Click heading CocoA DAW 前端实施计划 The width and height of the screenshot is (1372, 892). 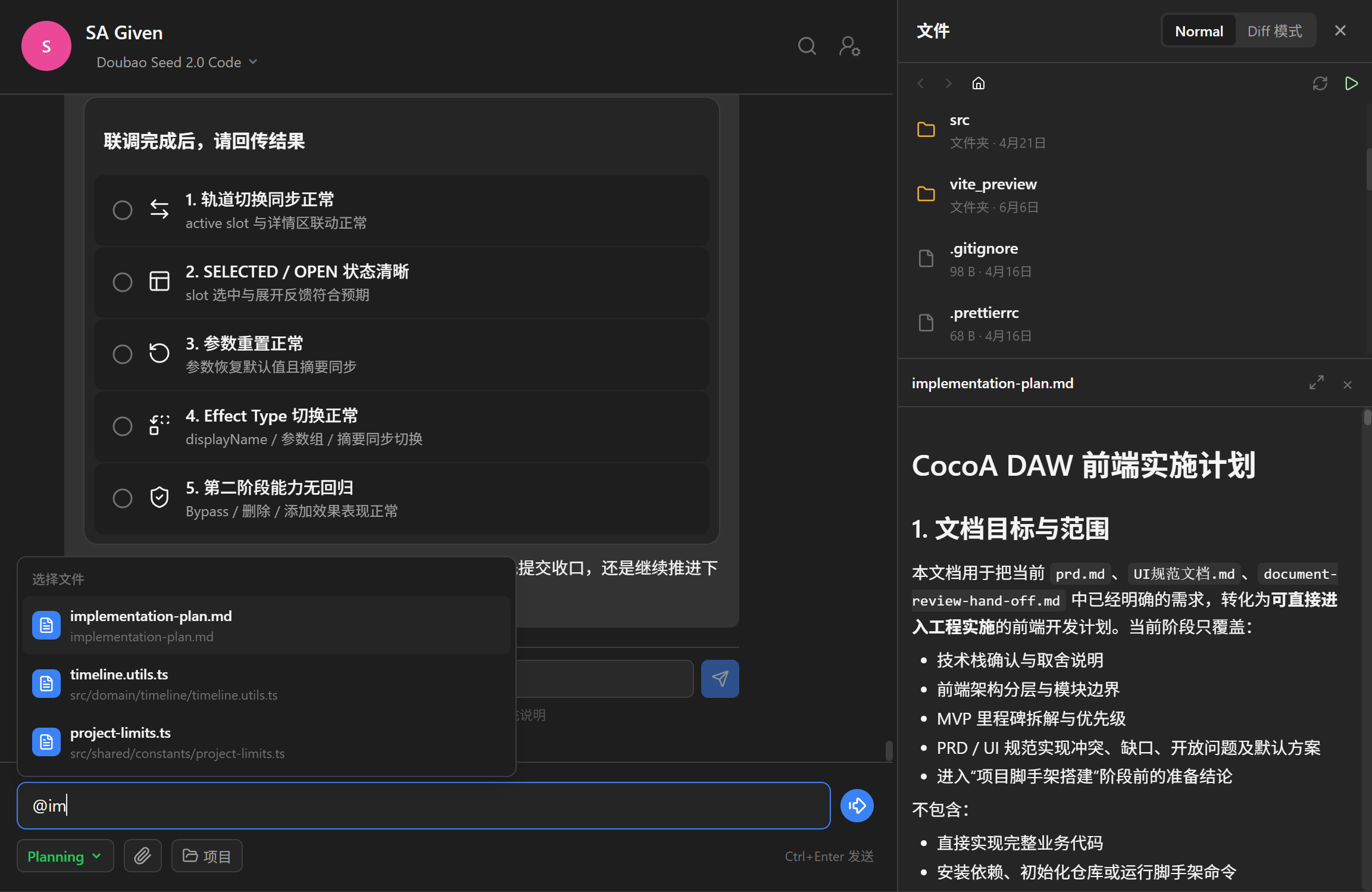pyautogui.click(x=1084, y=466)
